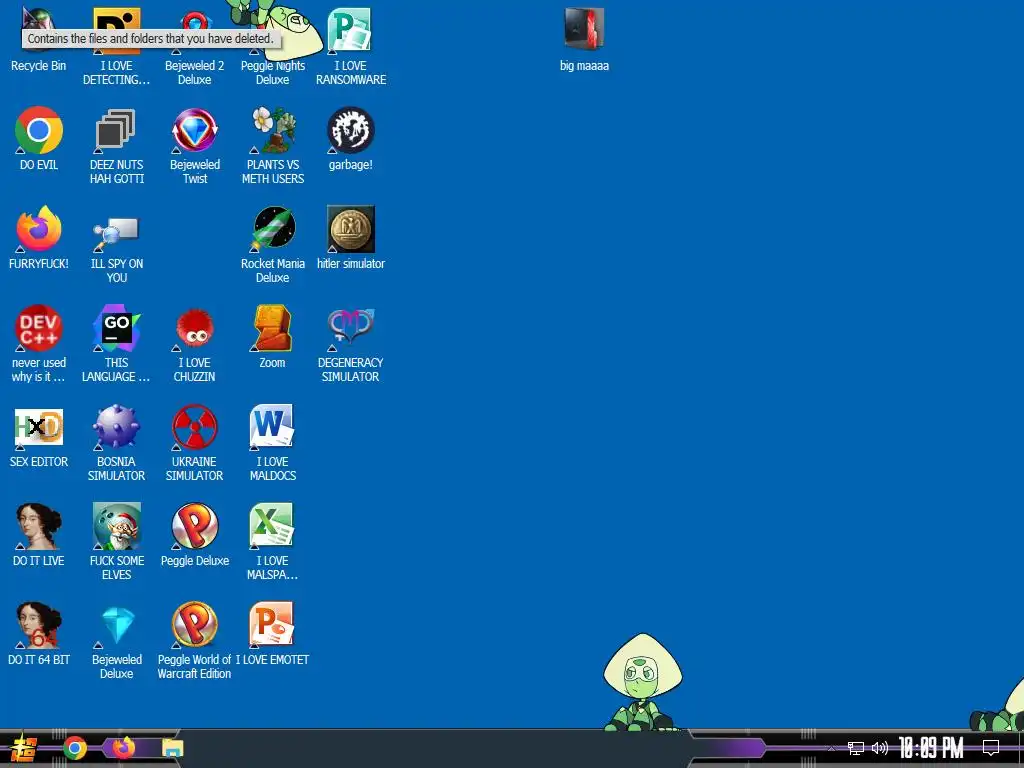Switch to Firefox on the taskbar
Screen dimensions: 1024x768
(x=123, y=748)
